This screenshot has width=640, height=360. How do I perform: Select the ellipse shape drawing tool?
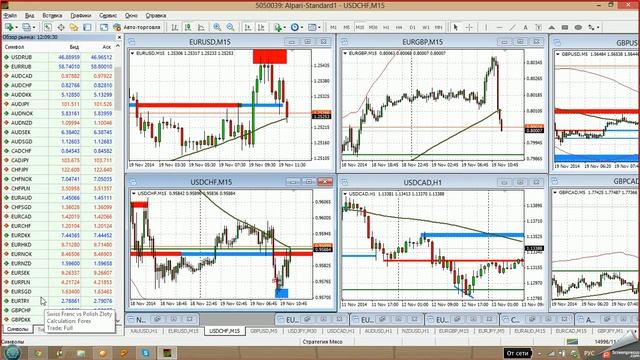coord(578,27)
